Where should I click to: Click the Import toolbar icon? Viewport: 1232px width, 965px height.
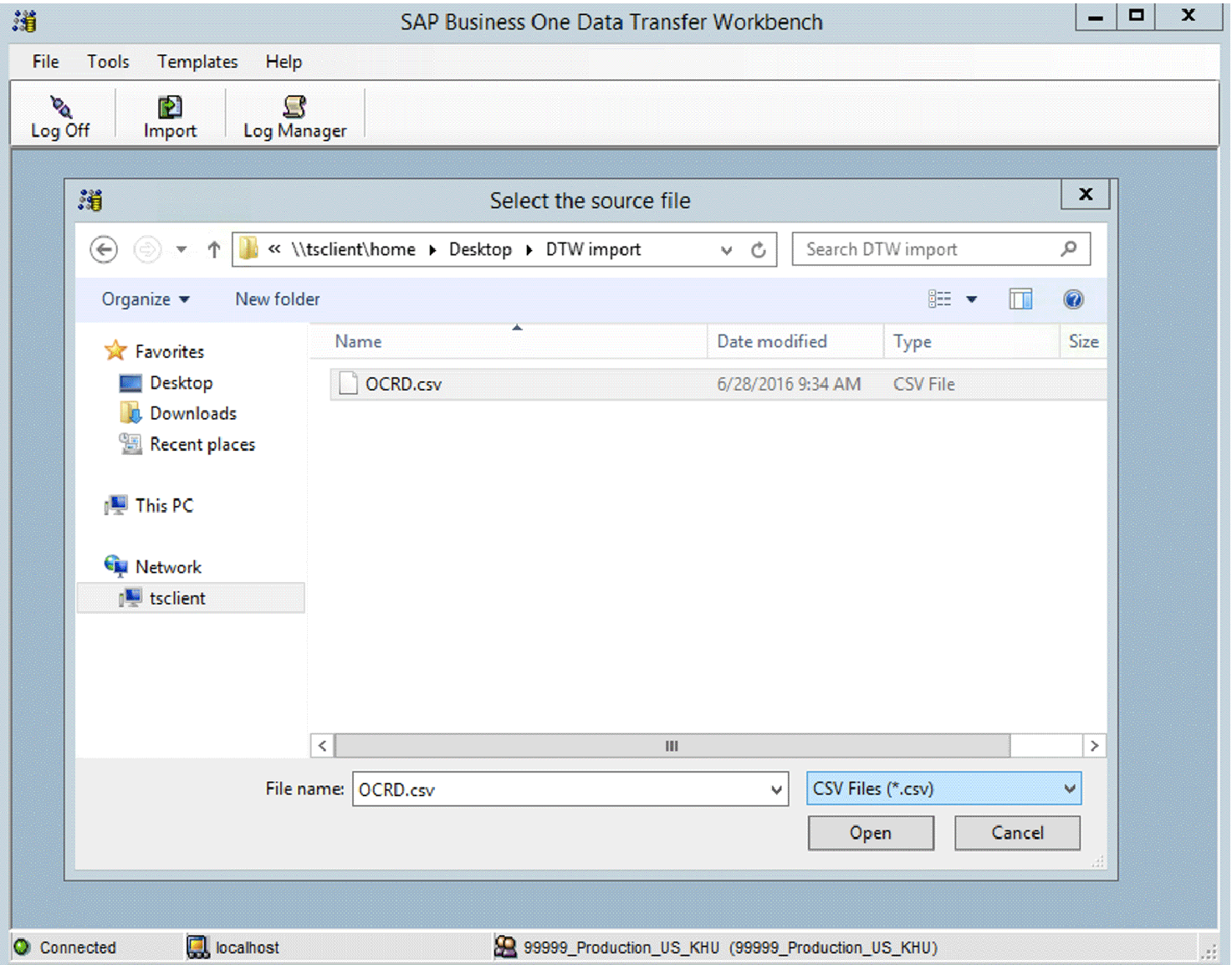tap(170, 106)
